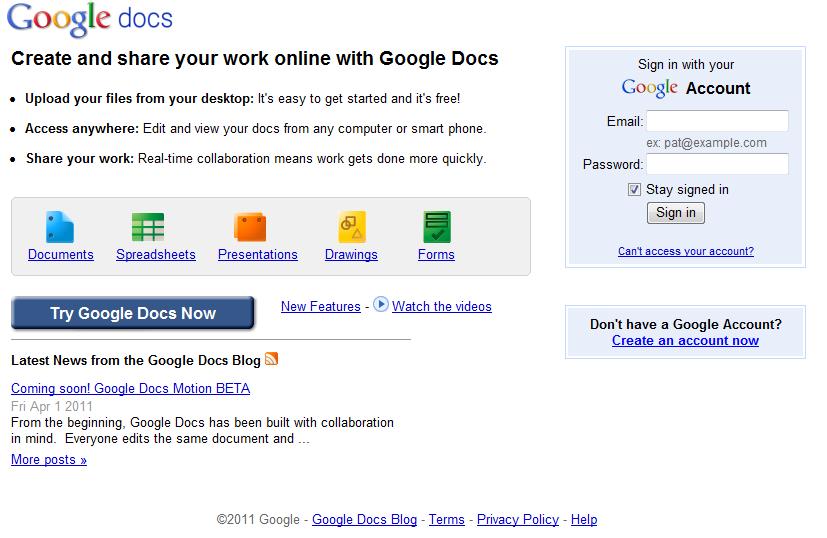Open the Drawings link
Image resolution: width=827 pixels, height=538 pixels.
coord(351,255)
